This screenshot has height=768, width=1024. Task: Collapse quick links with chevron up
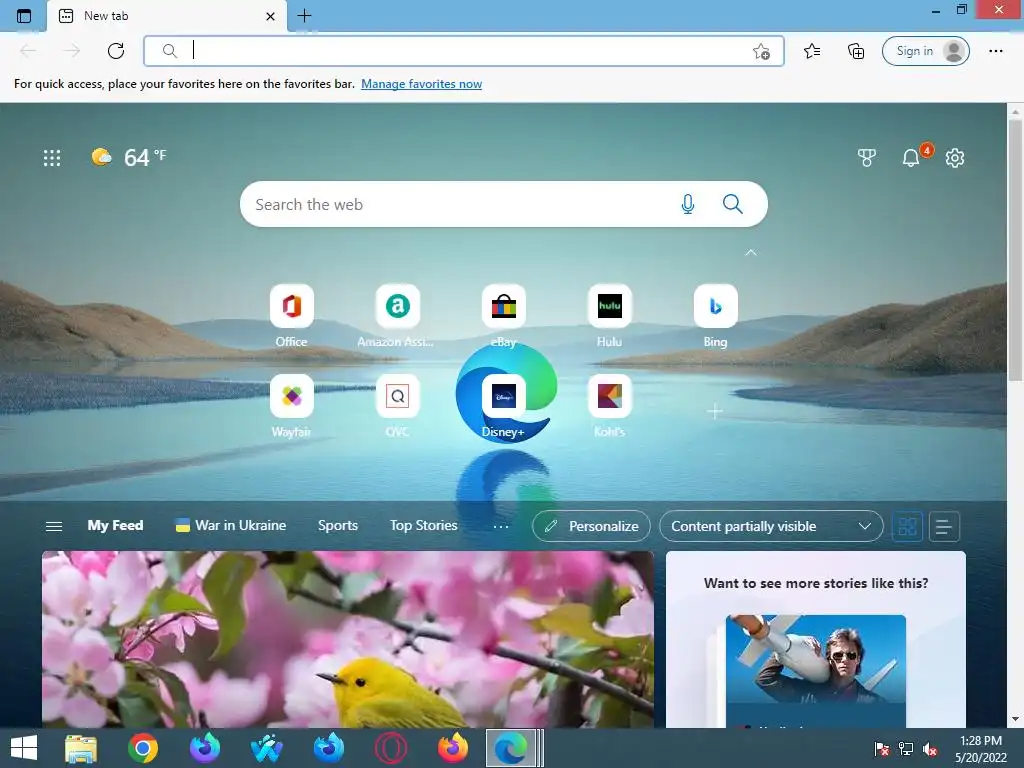click(751, 252)
